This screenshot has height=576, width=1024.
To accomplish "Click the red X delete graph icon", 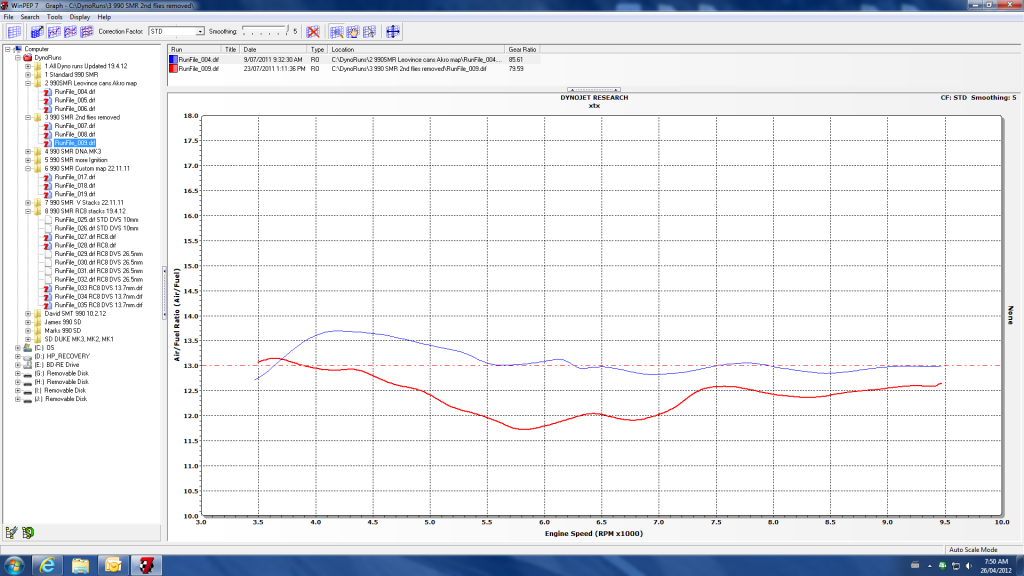I will point(313,31).
